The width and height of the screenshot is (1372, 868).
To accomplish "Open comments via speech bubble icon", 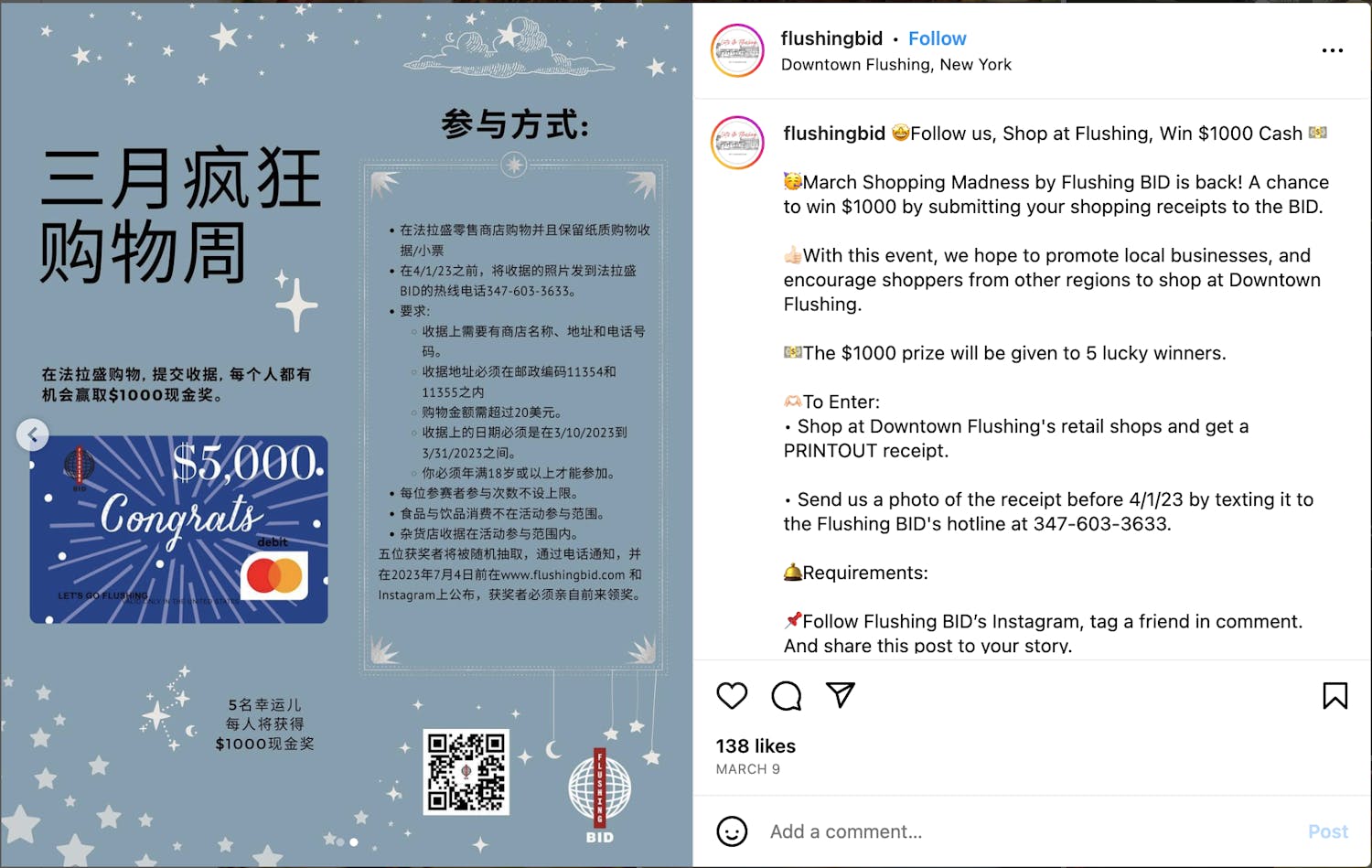I will [786, 696].
